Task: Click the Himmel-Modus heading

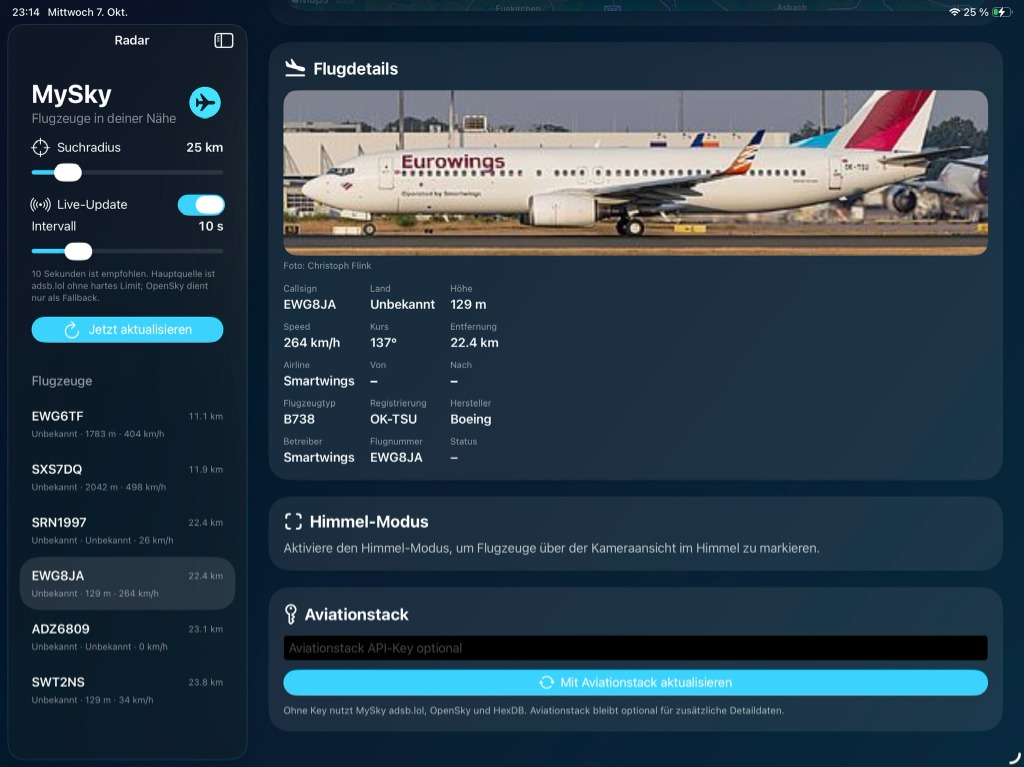Action: (x=369, y=521)
